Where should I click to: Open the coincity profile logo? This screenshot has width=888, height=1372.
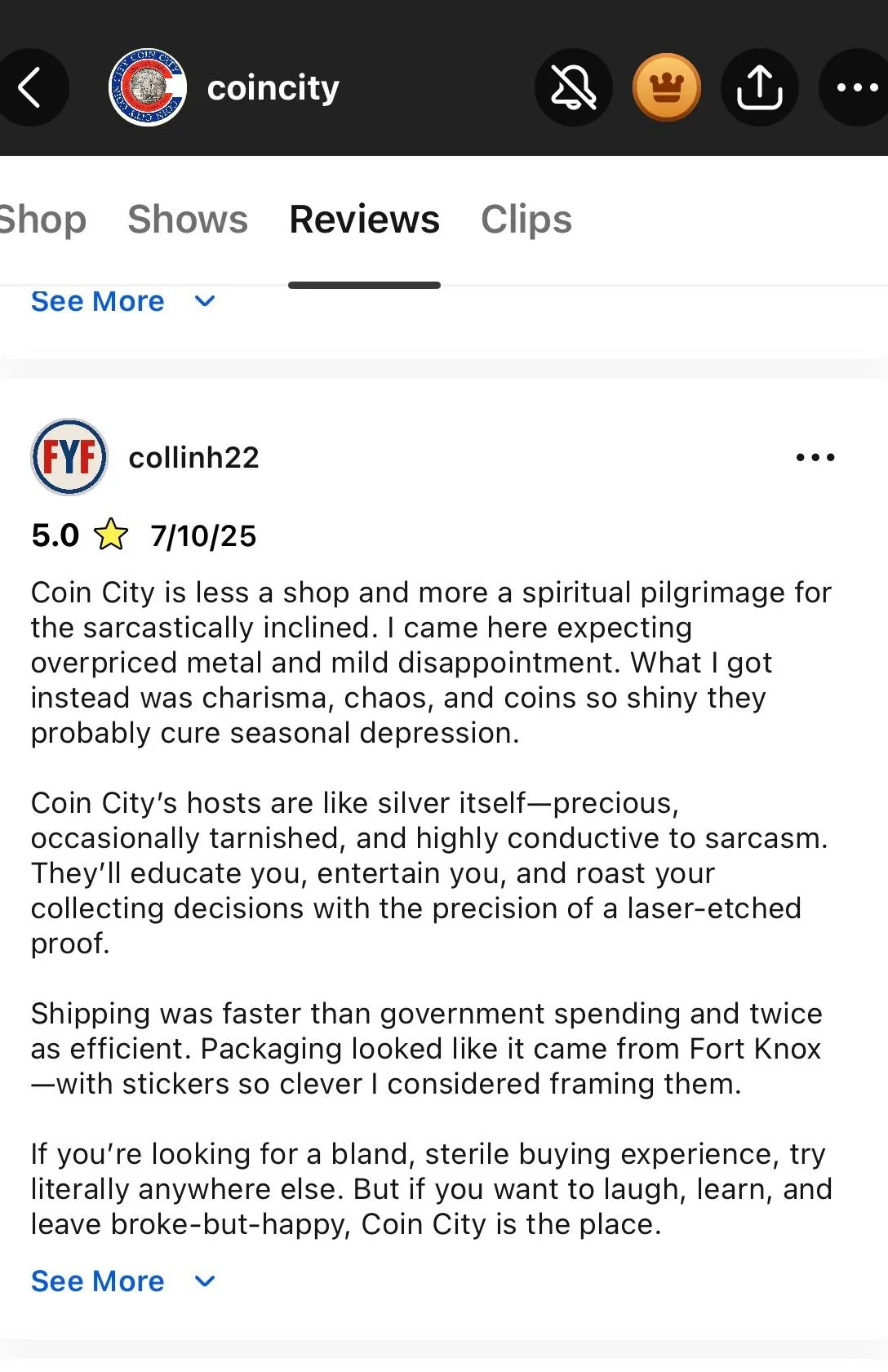(x=148, y=87)
